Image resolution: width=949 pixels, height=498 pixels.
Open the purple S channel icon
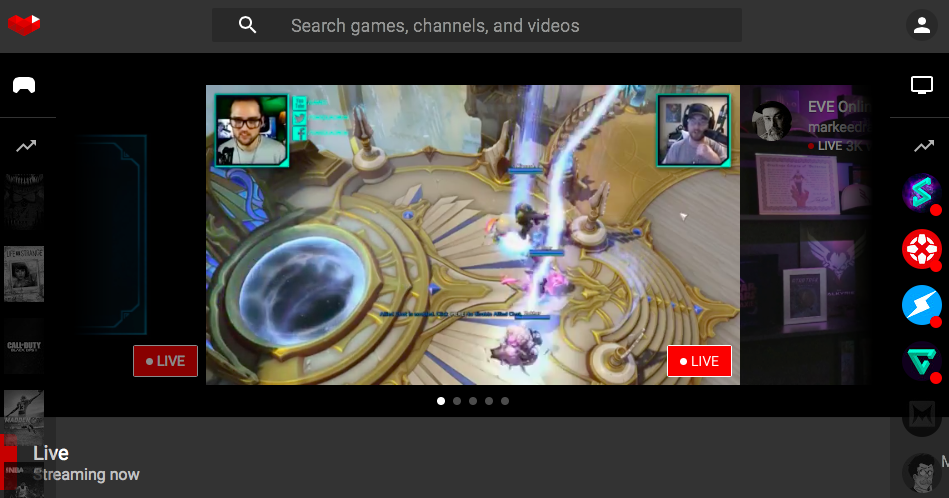[x=921, y=193]
